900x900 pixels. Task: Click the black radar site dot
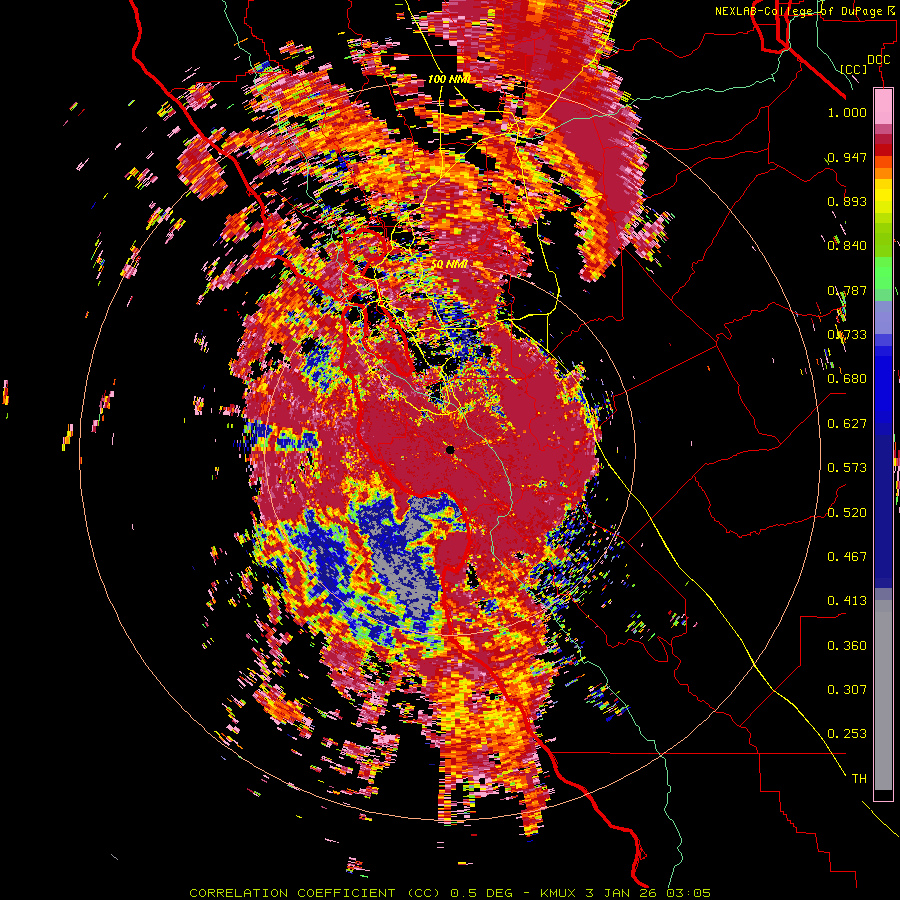click(450, 450)
